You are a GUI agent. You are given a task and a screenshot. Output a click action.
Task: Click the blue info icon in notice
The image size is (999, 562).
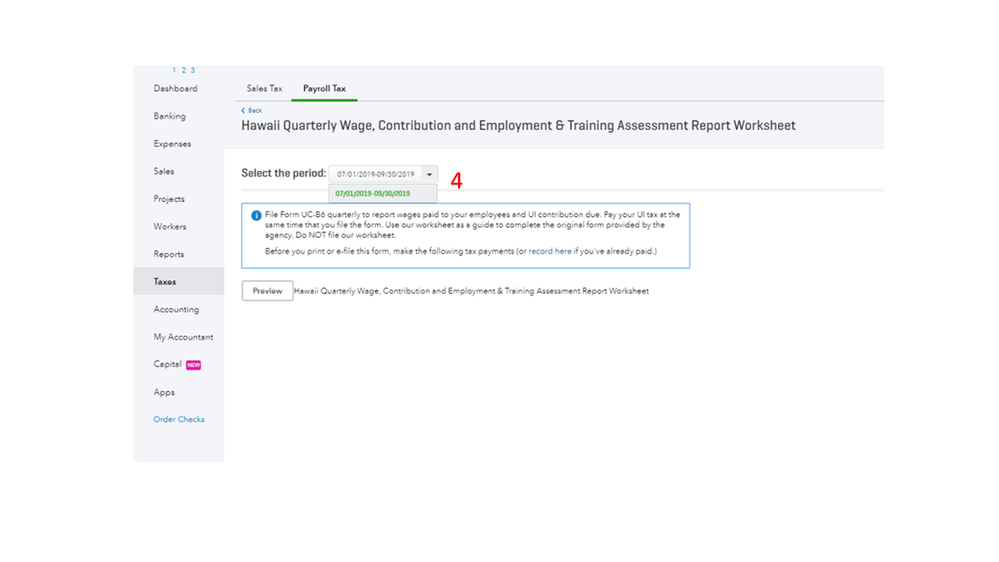pos(256,215)
